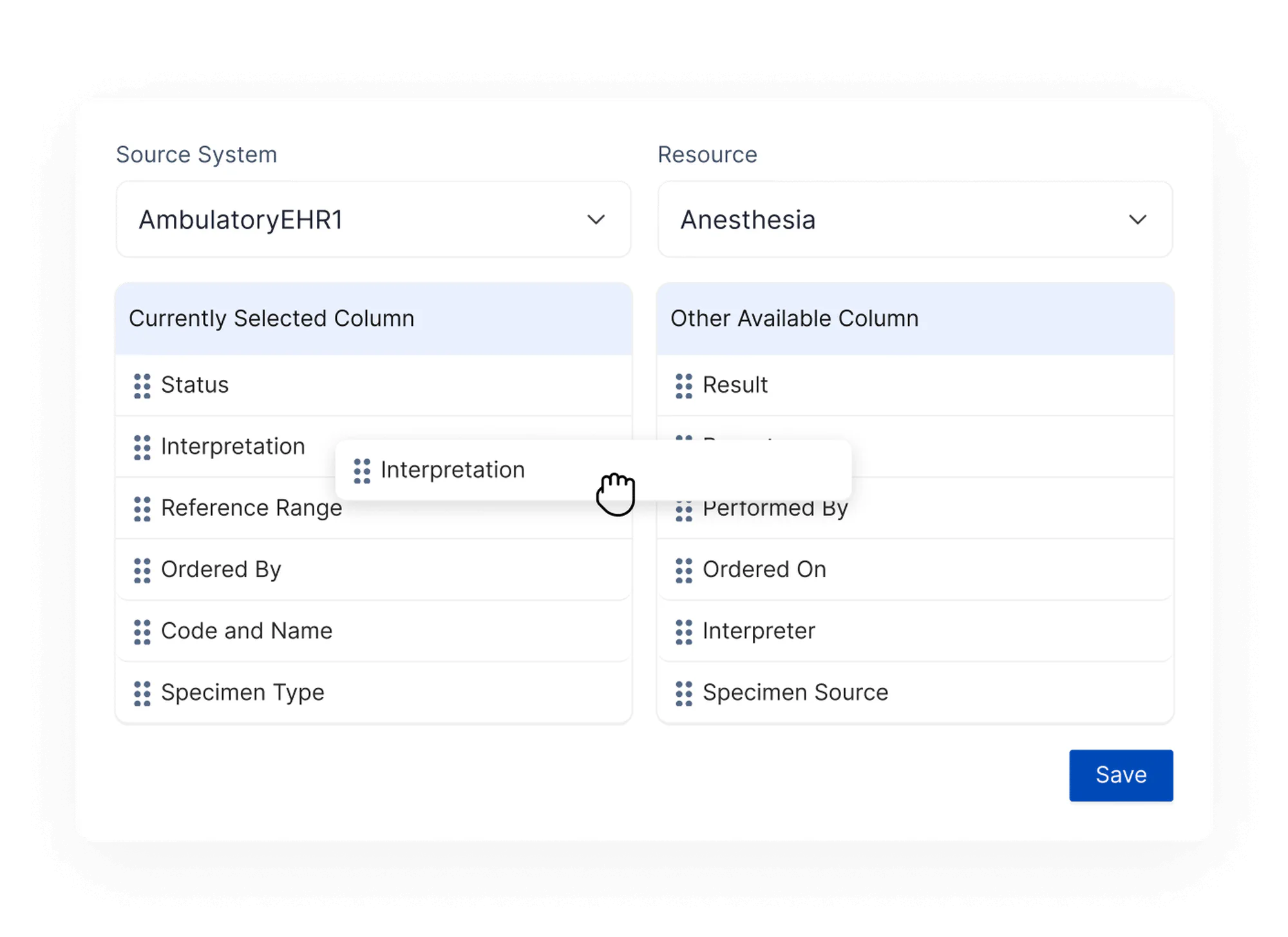Click the drag handle icon for Code and Name

pyautogui.click(x=142, y=630)
